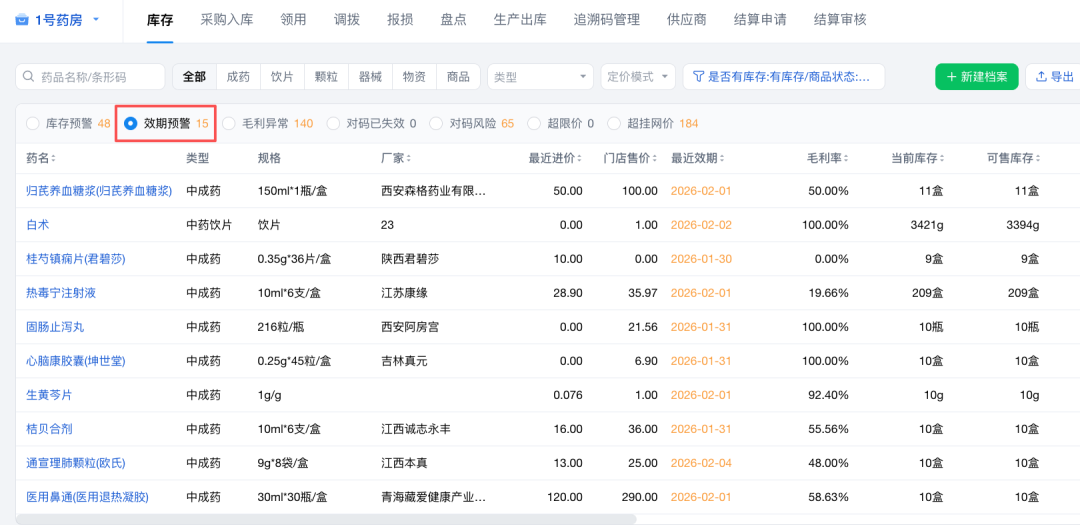Screen dimensions: 1080x525
Task: Switch to the 采购入库 tab
Action: pyautogui.click(x=227, y=20)
